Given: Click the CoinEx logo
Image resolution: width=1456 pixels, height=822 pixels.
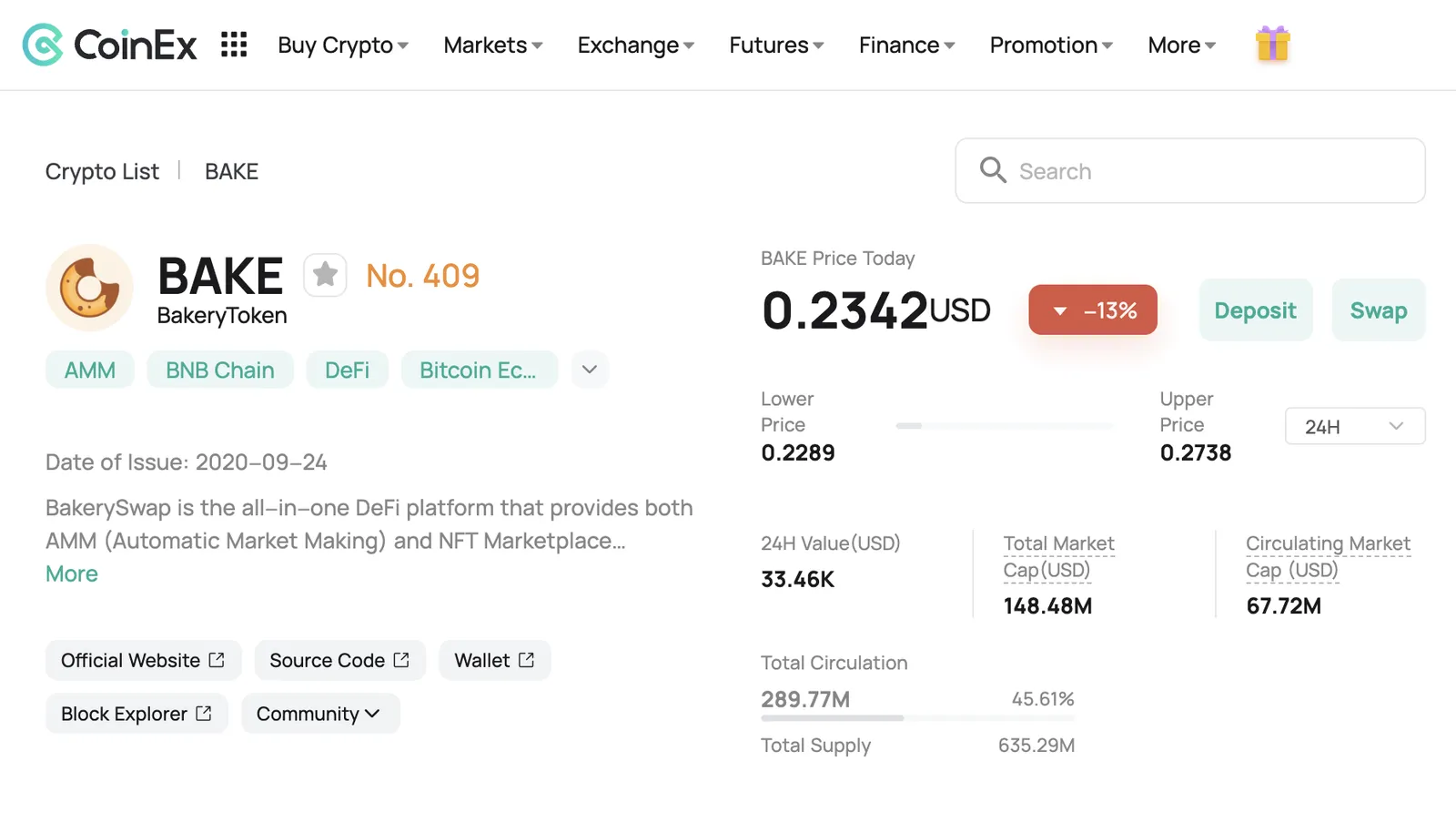Looking at the screenshot, I should [109, 45].
